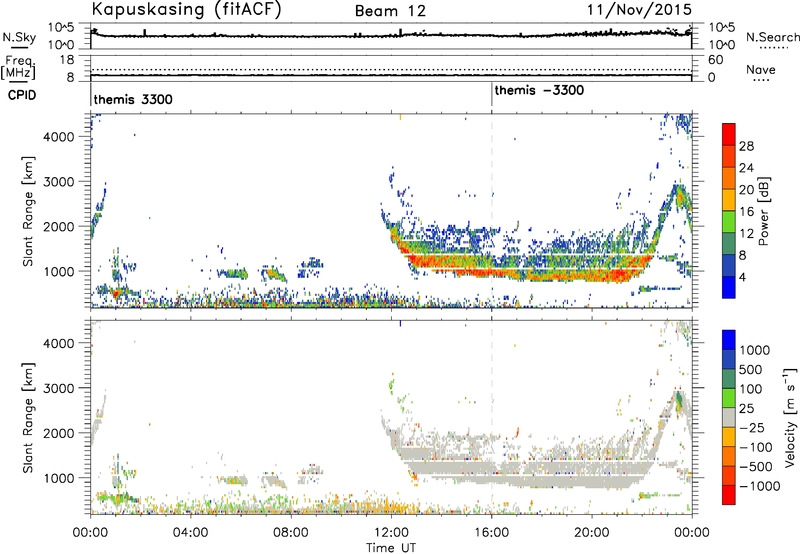The image size is (800, 554).
Task: Click the 04:00 time tick label
Action: (190, 532)
